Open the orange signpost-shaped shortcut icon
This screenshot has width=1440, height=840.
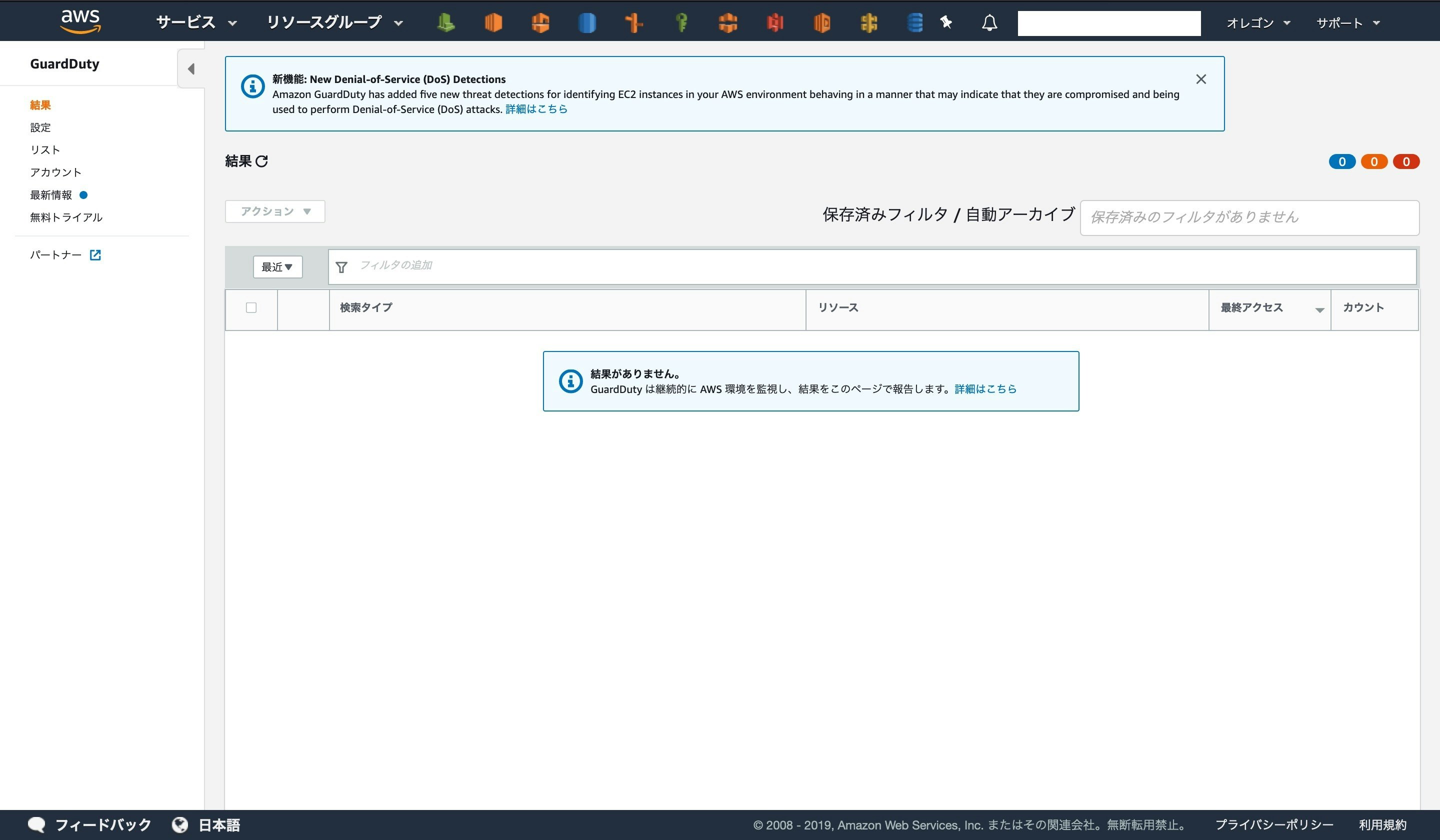pos(633,23)
